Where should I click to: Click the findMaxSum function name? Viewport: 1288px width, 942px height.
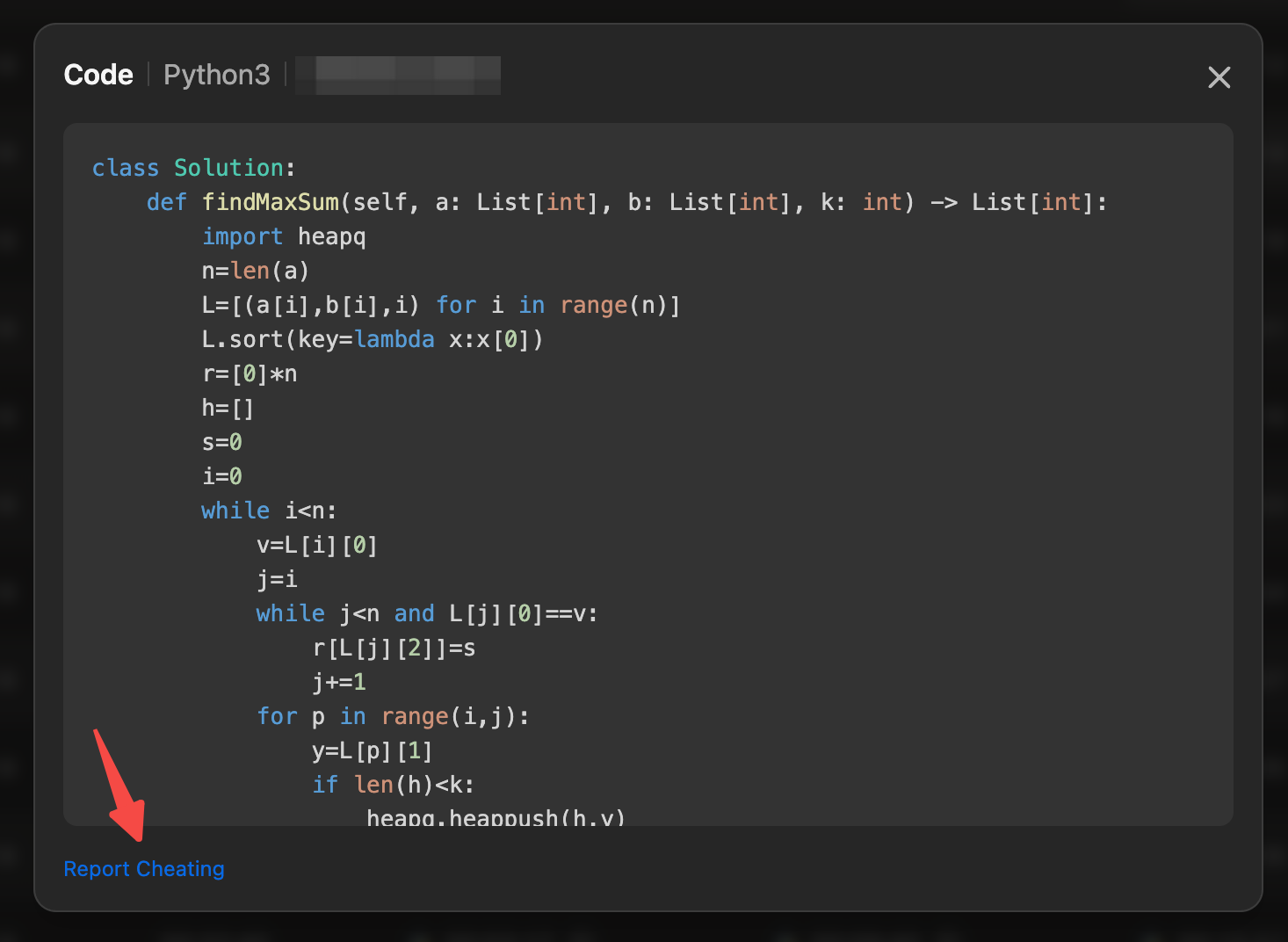(x=270, y=202)
